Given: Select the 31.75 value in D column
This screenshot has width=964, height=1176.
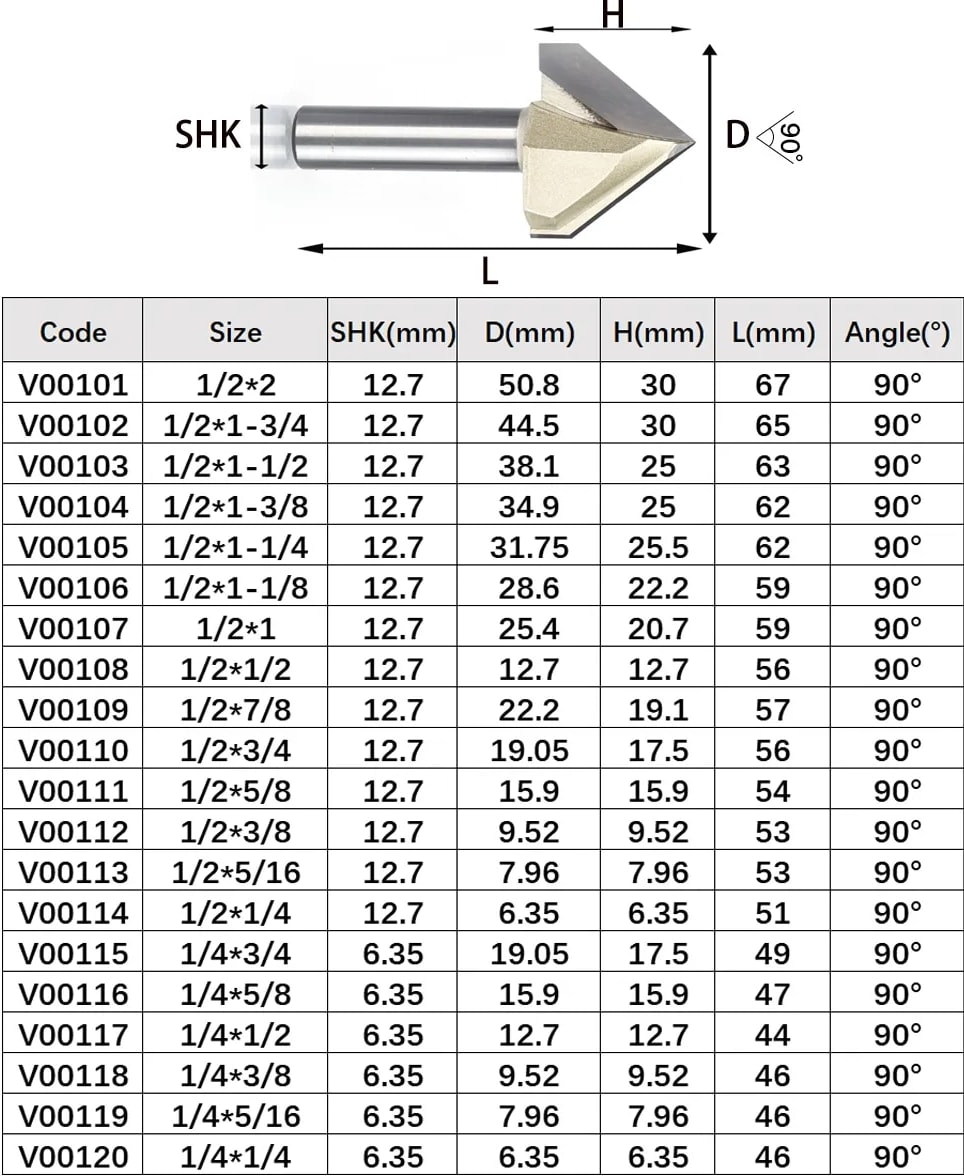Looking at the screenshot, I should point(529,548).
